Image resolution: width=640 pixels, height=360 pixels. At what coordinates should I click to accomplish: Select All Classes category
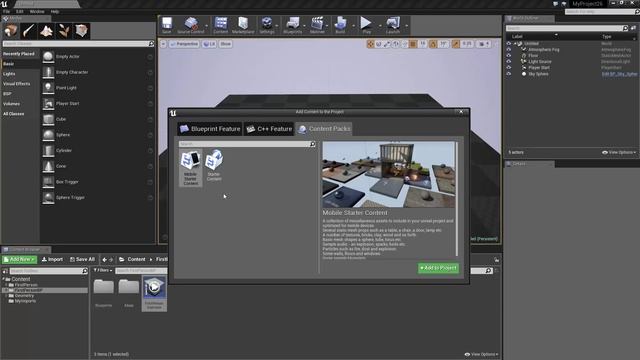tap(13, 114)
